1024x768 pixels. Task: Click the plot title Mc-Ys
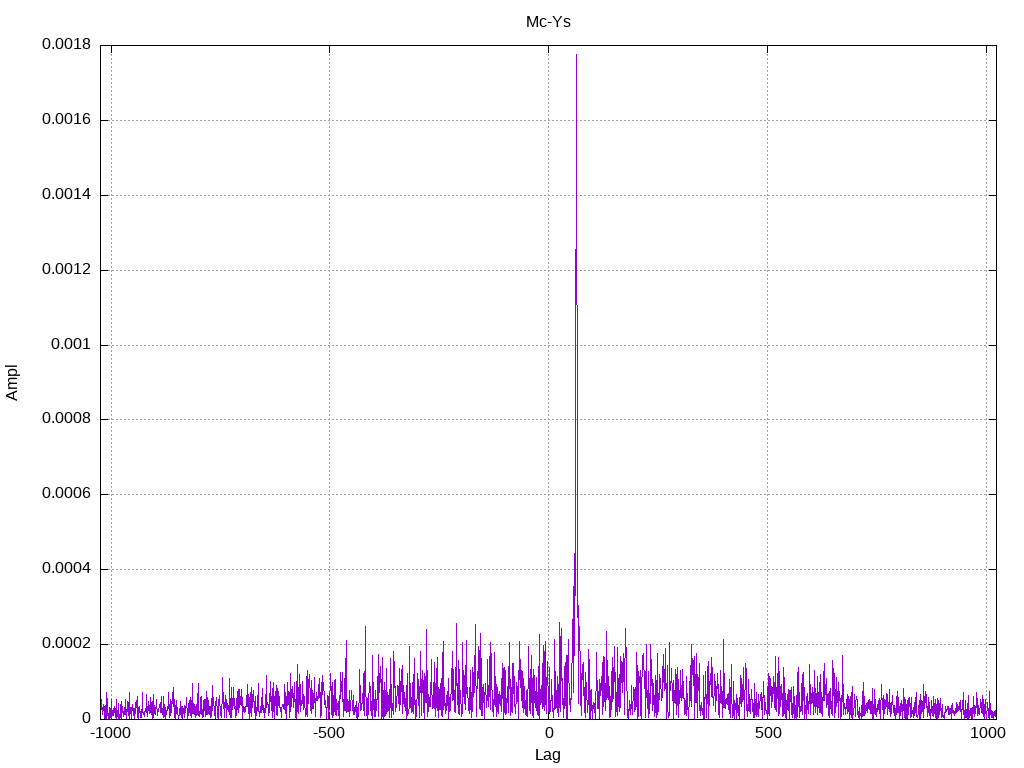coord(548,21)
